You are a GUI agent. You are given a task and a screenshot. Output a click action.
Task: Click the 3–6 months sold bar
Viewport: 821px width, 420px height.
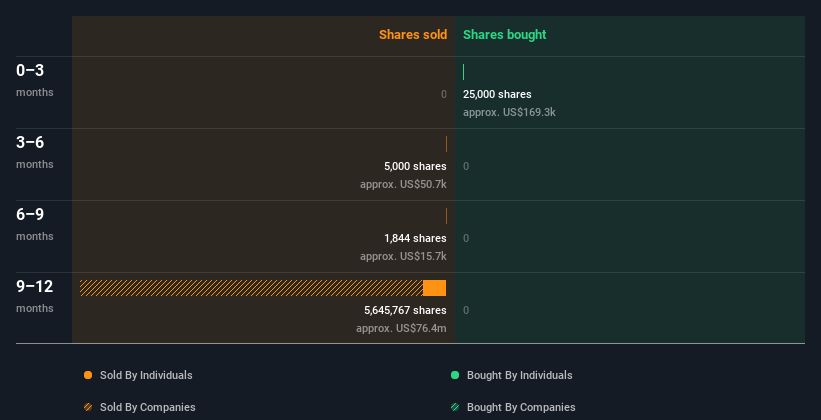[x=446, y=144]
